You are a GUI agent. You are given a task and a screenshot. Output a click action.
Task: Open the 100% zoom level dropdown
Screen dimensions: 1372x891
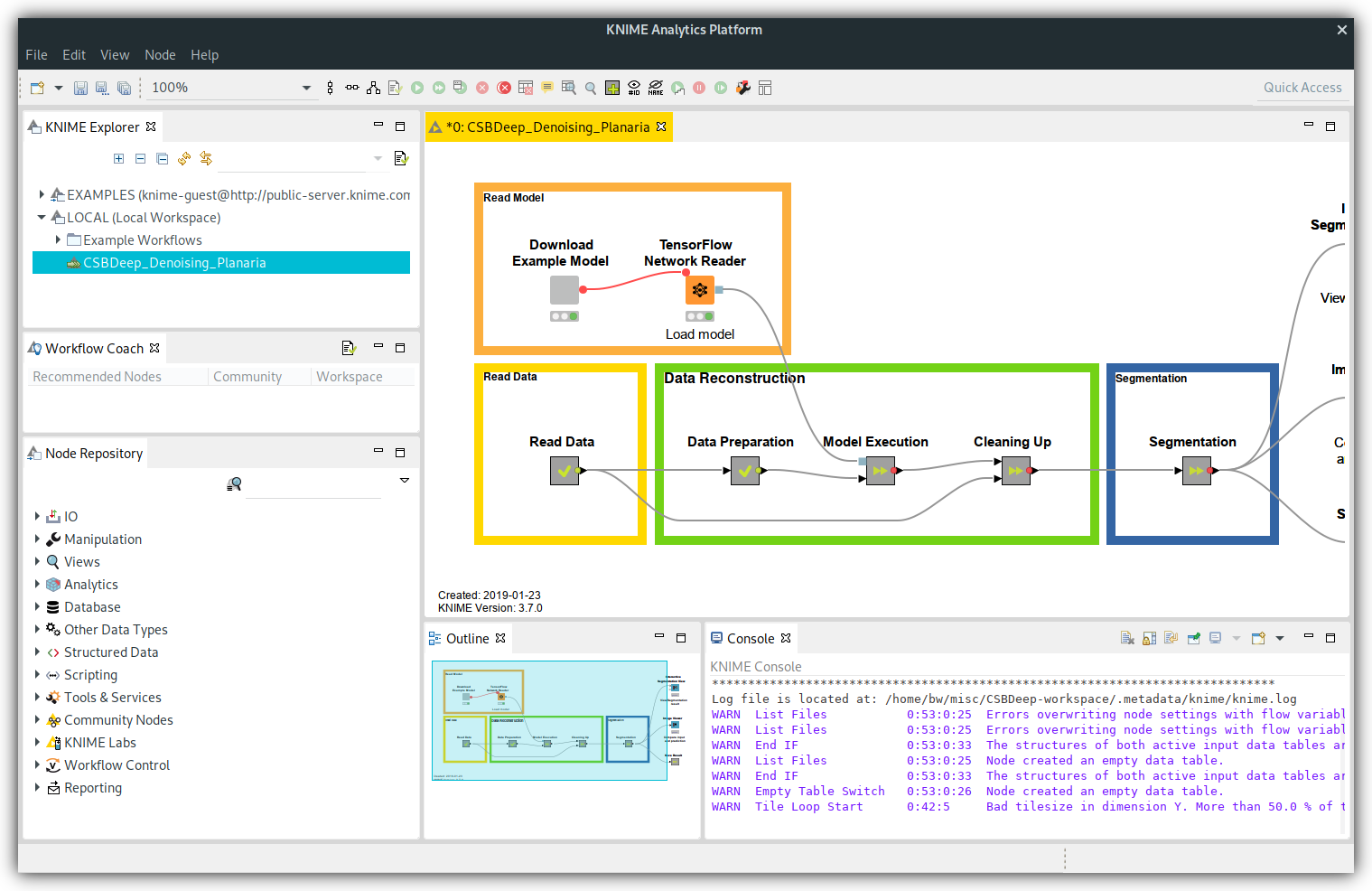point(306,88)
